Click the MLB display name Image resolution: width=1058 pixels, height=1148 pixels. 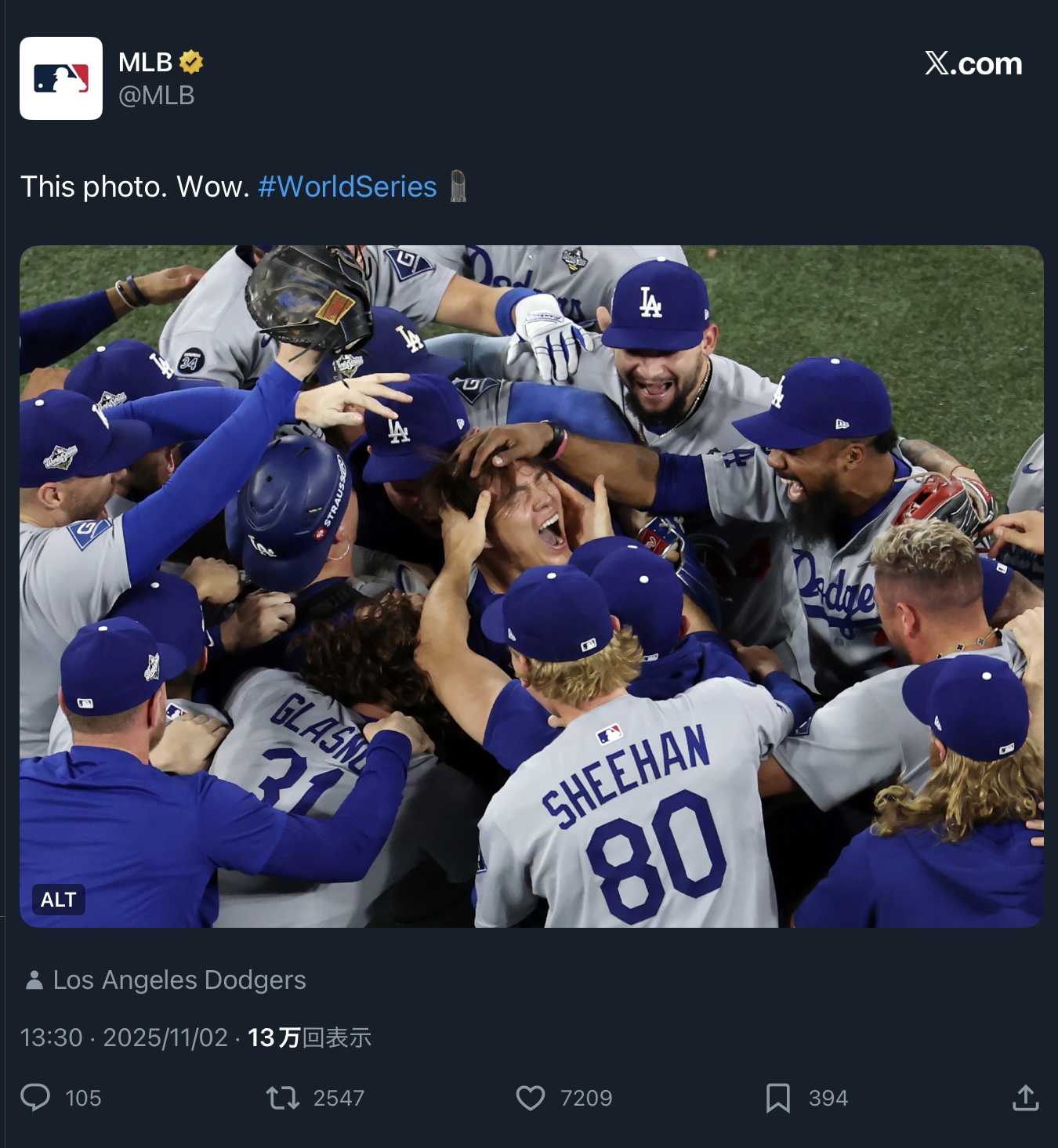[145, 62]
